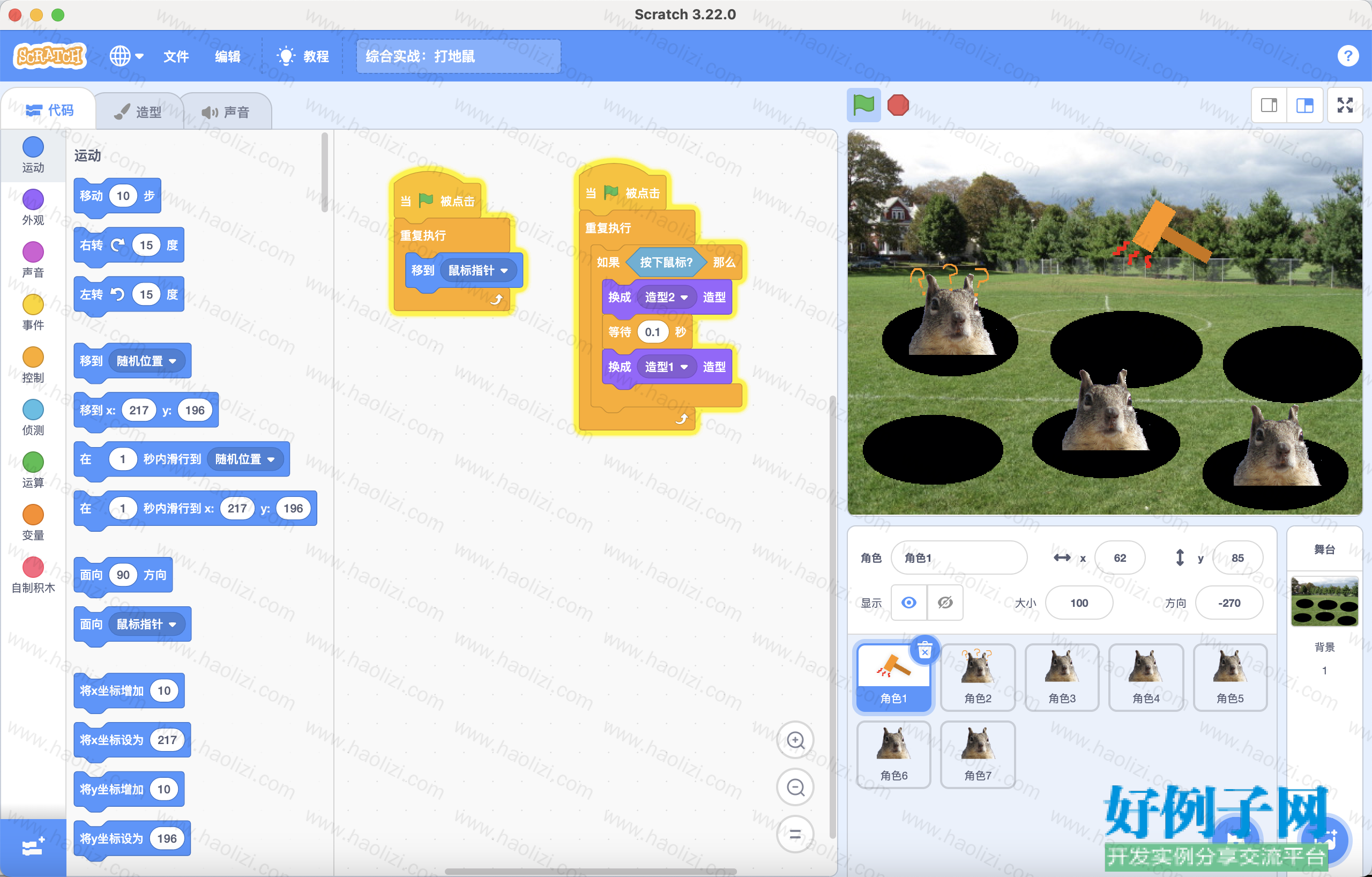
Task: Open the language globe menu
Action: point(126,56)
